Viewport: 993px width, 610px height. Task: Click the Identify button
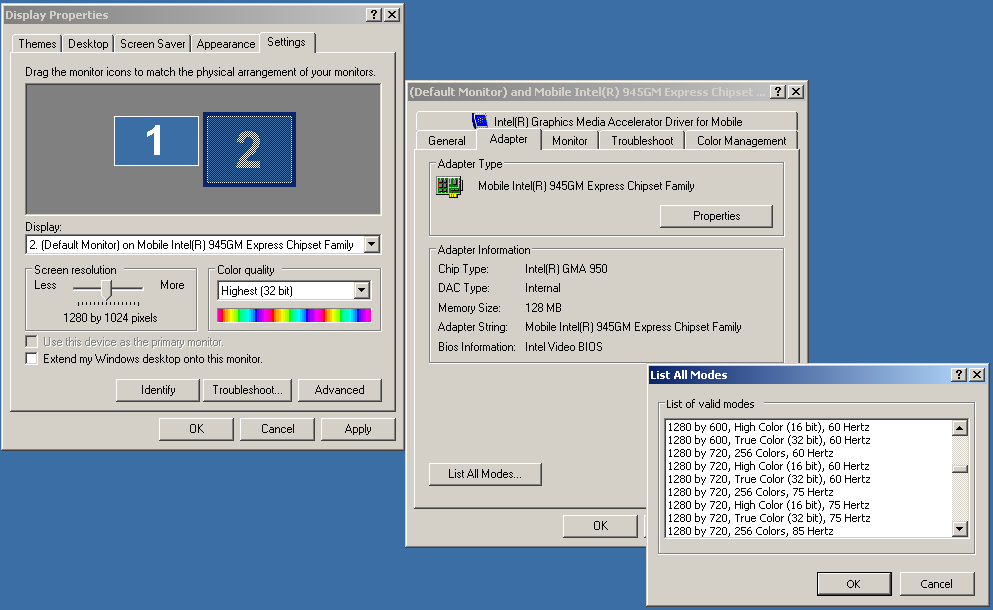pyautogui.click(x=158, y=390)
